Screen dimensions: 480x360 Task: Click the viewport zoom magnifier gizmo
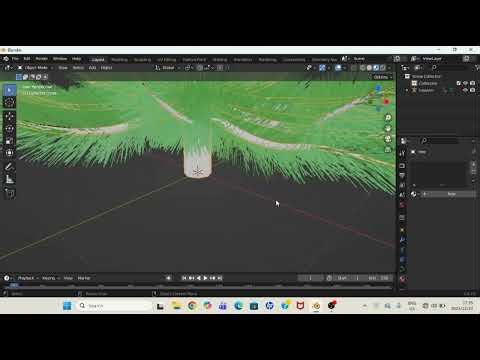coord(388,118)
